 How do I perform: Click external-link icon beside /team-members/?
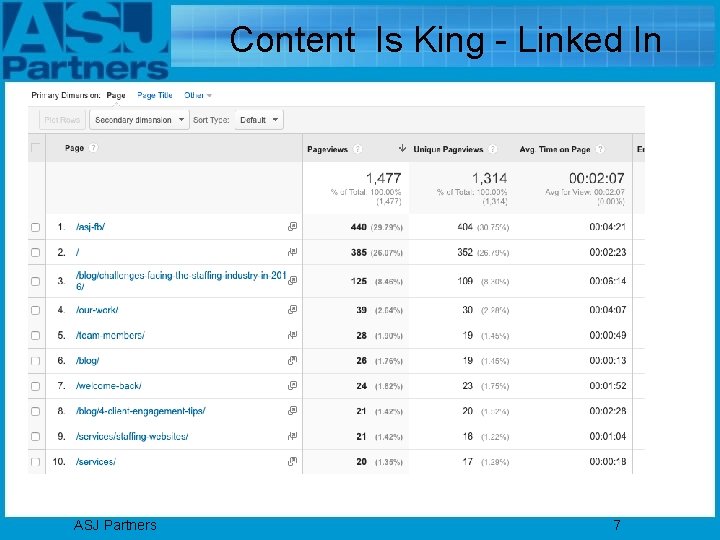coord(292,335)
